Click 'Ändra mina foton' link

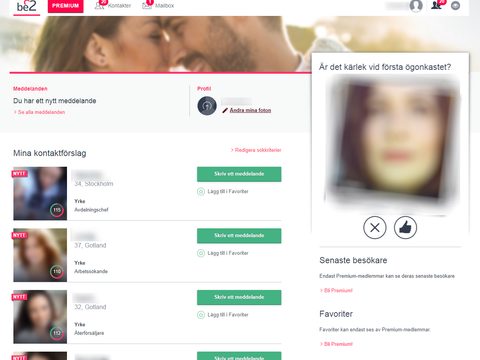(x=250, y=110)
